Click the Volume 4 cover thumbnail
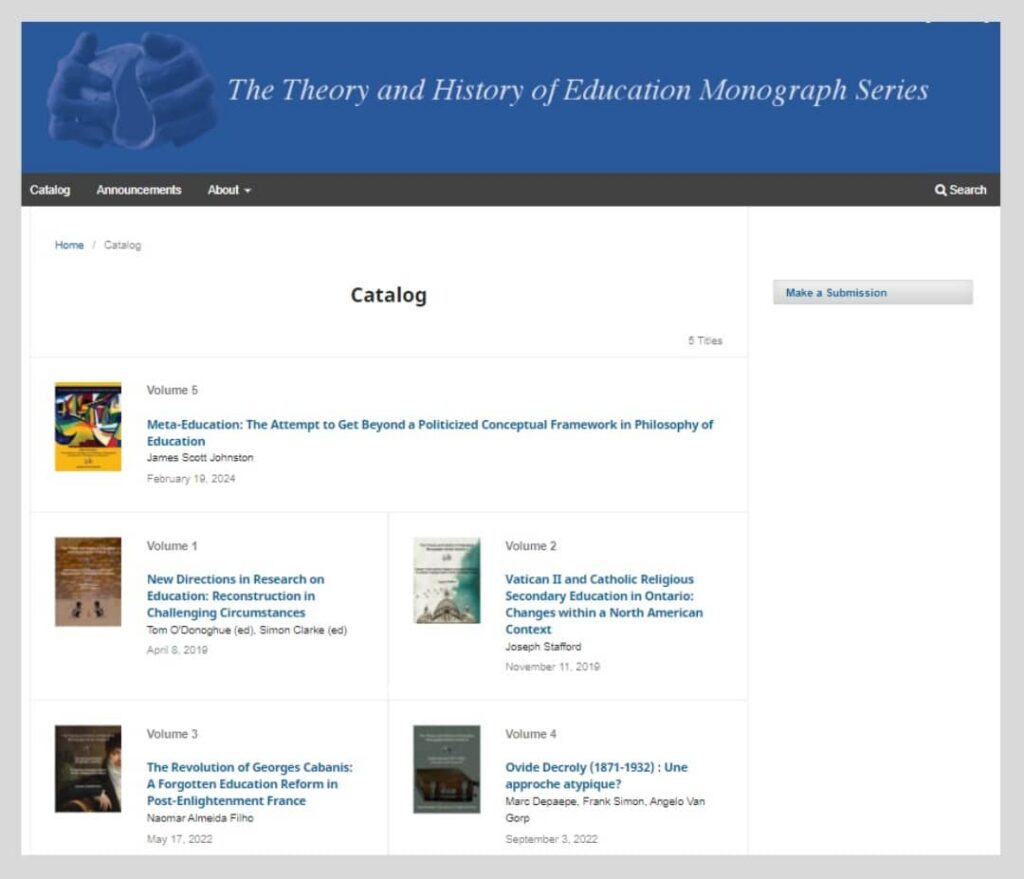1024x879 pixels. tap(445, 769)
